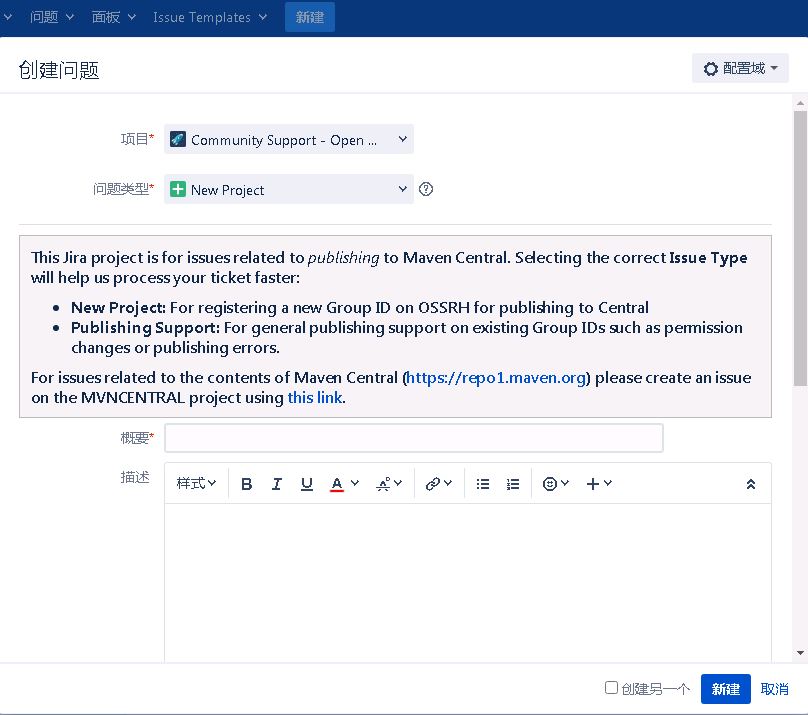Insert a bulleted list

(483, 484)
